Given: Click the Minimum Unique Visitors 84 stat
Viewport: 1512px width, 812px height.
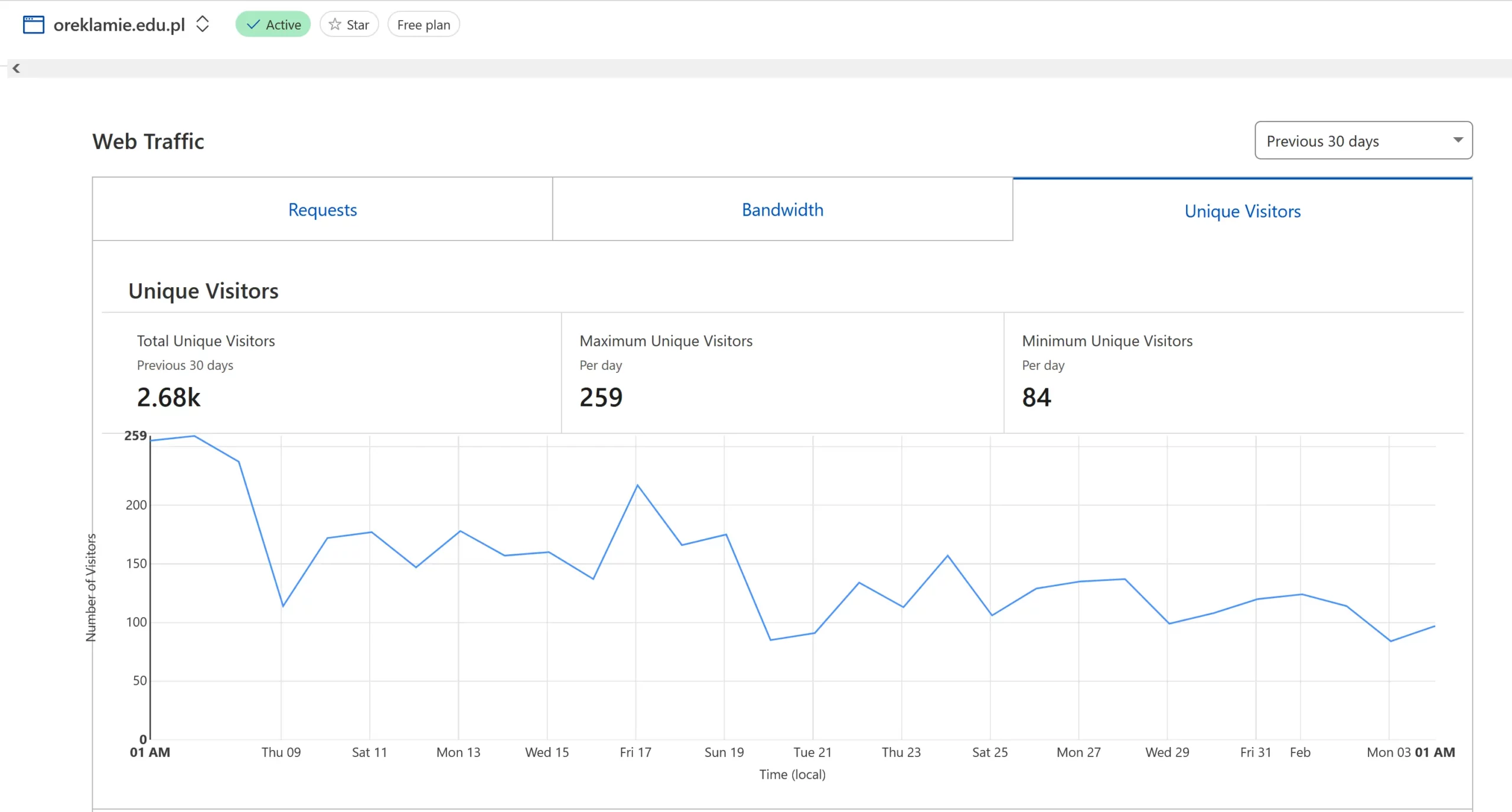Looking at the screenshot, I should (x=1037, y=397).
